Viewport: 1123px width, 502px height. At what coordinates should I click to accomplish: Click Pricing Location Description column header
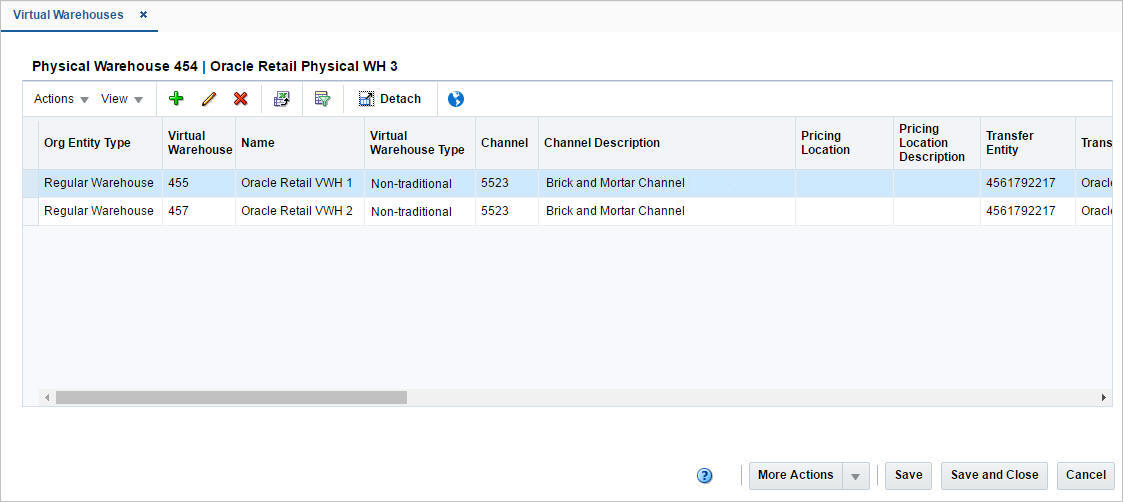coord(937,143)
